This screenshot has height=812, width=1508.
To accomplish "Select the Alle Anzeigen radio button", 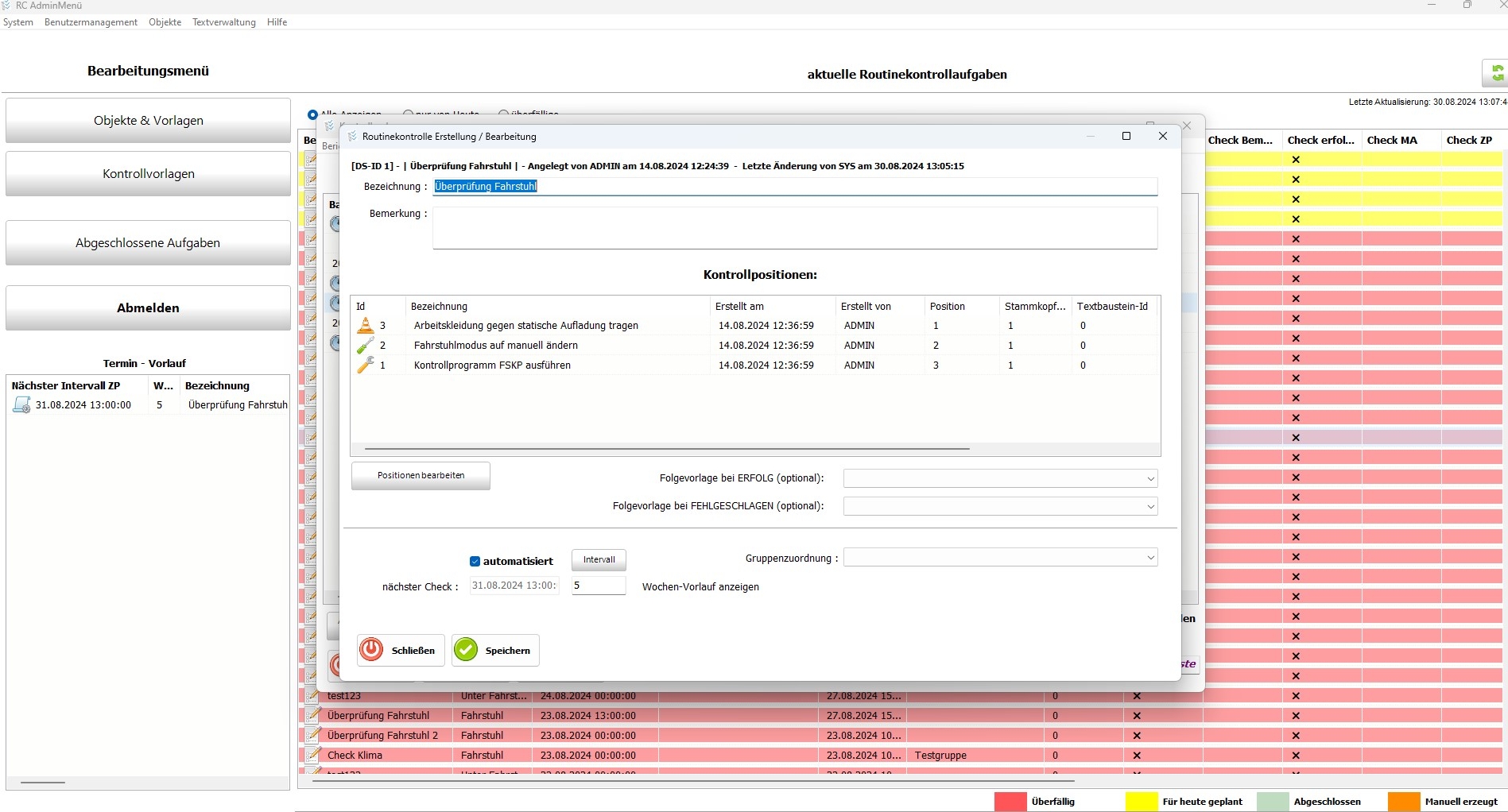I will click(x=312, y=114).
